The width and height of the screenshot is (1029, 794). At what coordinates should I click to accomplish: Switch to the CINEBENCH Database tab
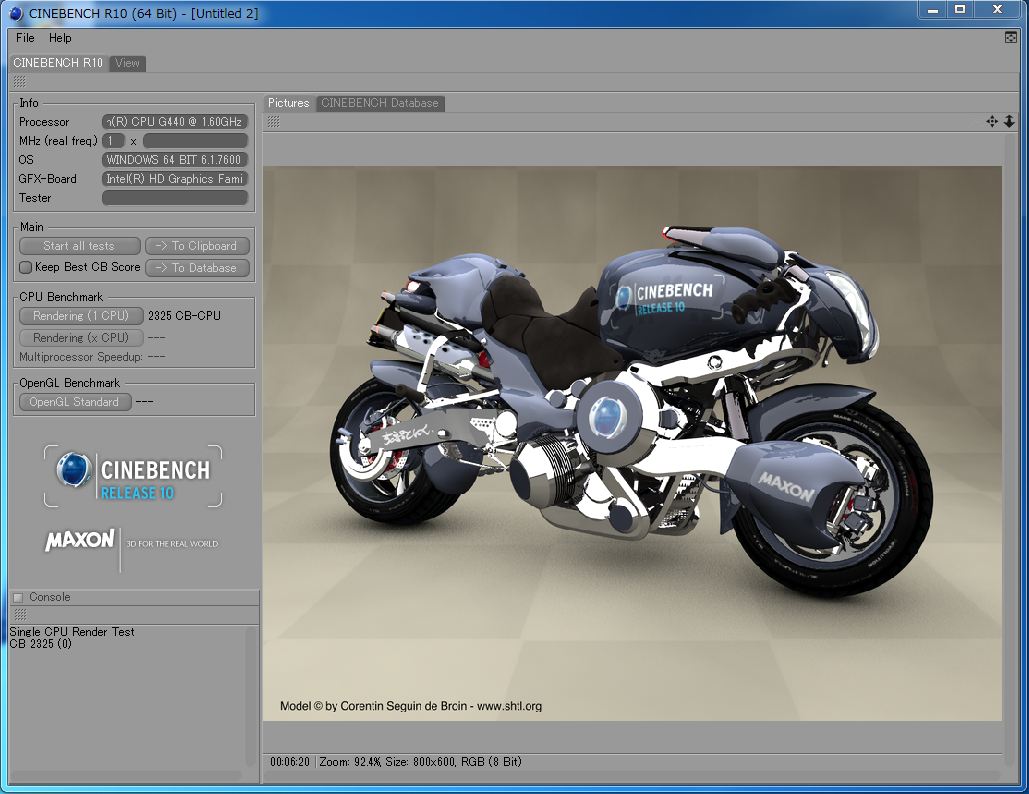(x=379, y=103)
